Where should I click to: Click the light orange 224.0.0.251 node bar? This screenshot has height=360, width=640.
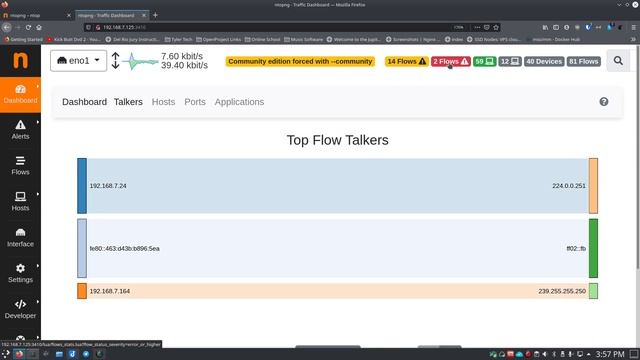(593, 186)
